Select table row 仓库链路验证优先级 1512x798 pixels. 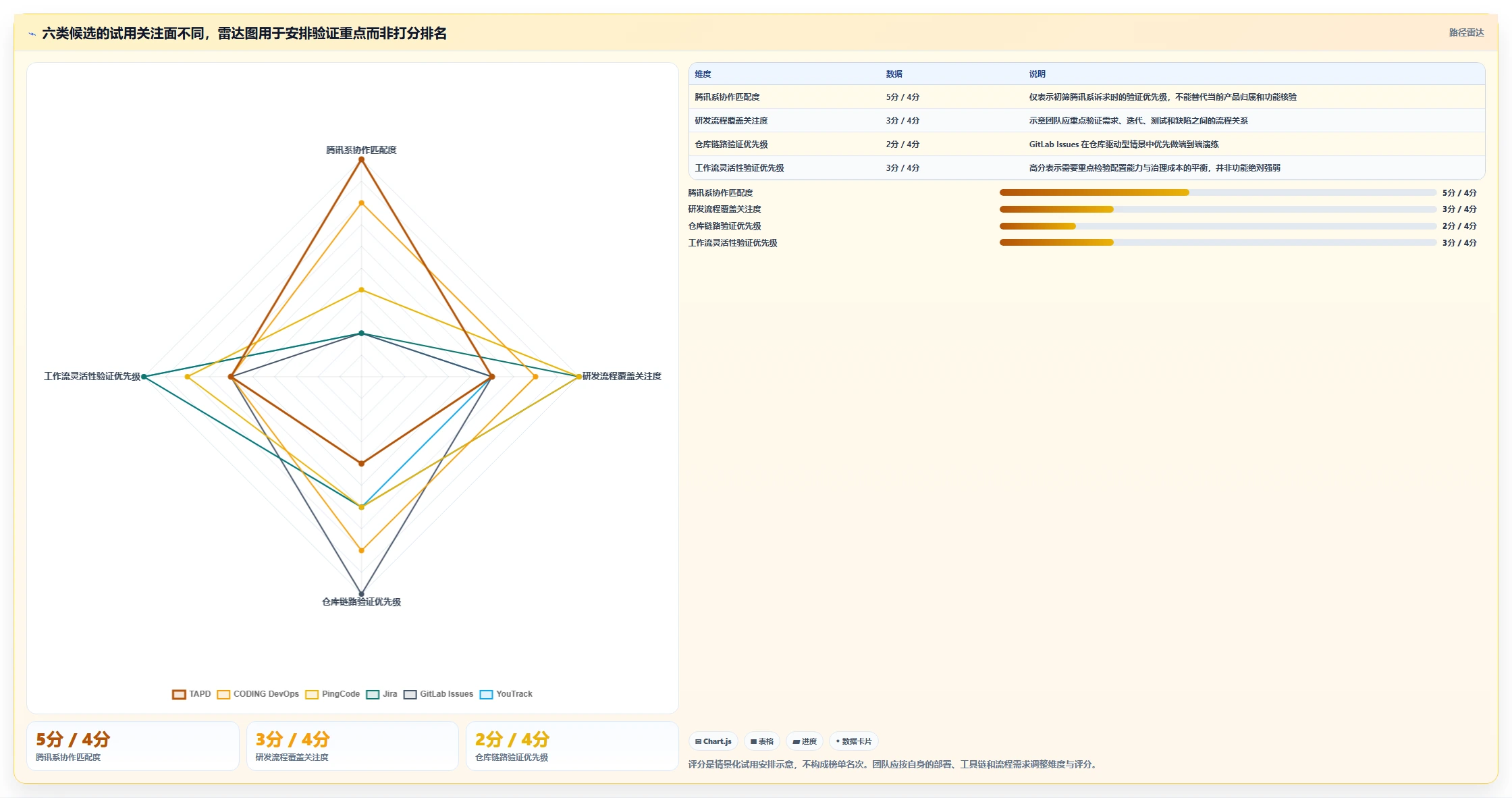(x=1087, y=144)
